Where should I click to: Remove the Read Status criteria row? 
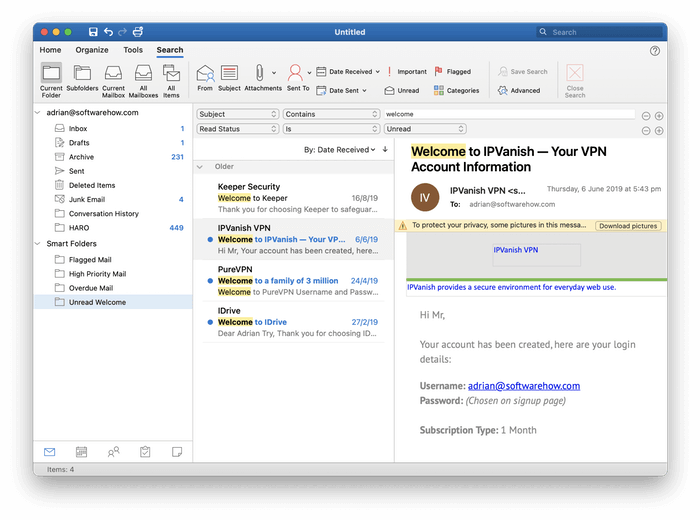pos(646,131)
